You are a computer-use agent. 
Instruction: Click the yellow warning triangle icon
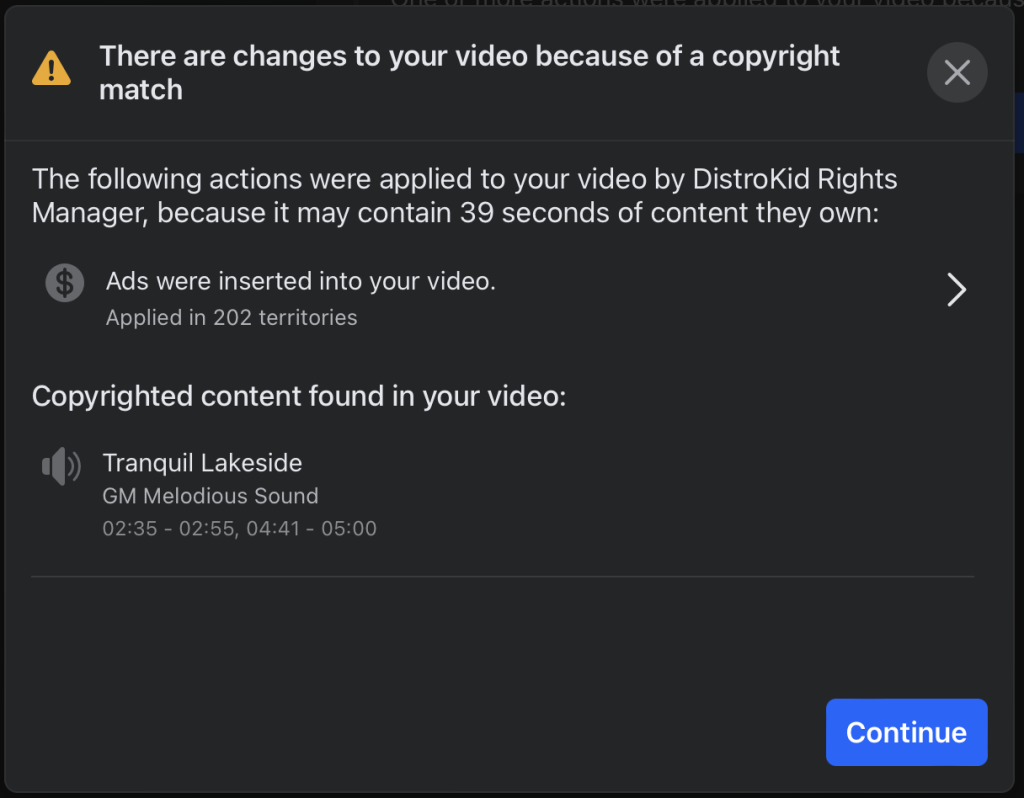(52, 68)
